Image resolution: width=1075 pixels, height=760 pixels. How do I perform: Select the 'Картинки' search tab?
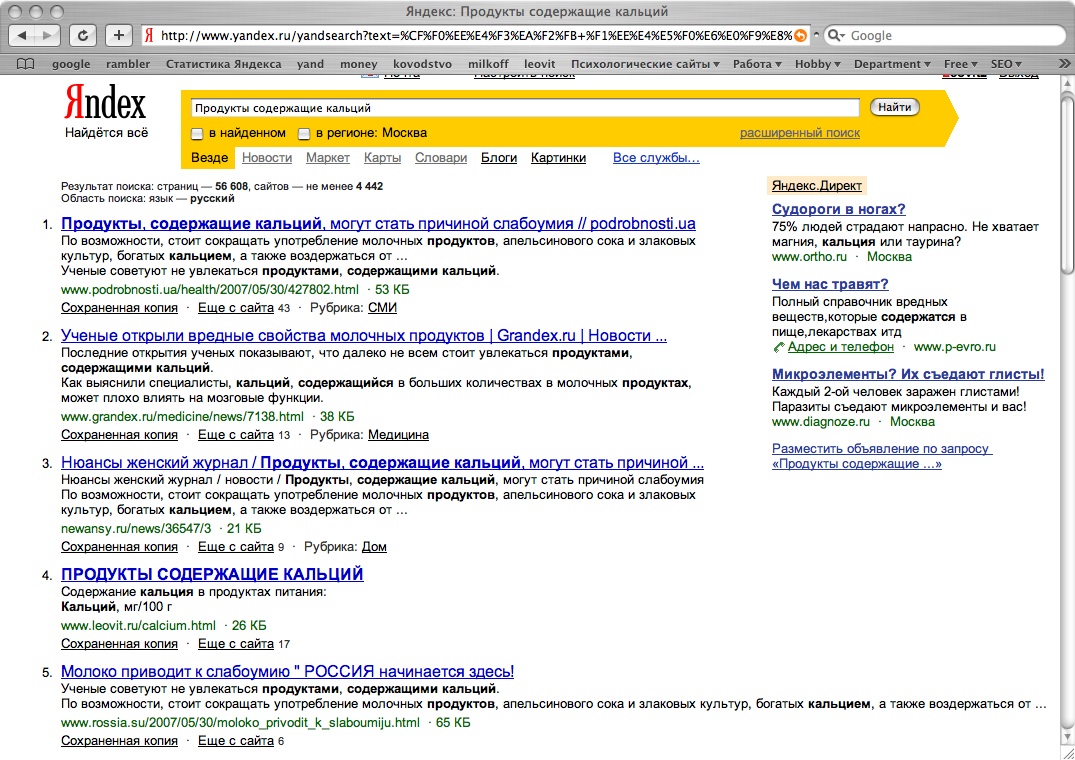[x=558, y=158]
